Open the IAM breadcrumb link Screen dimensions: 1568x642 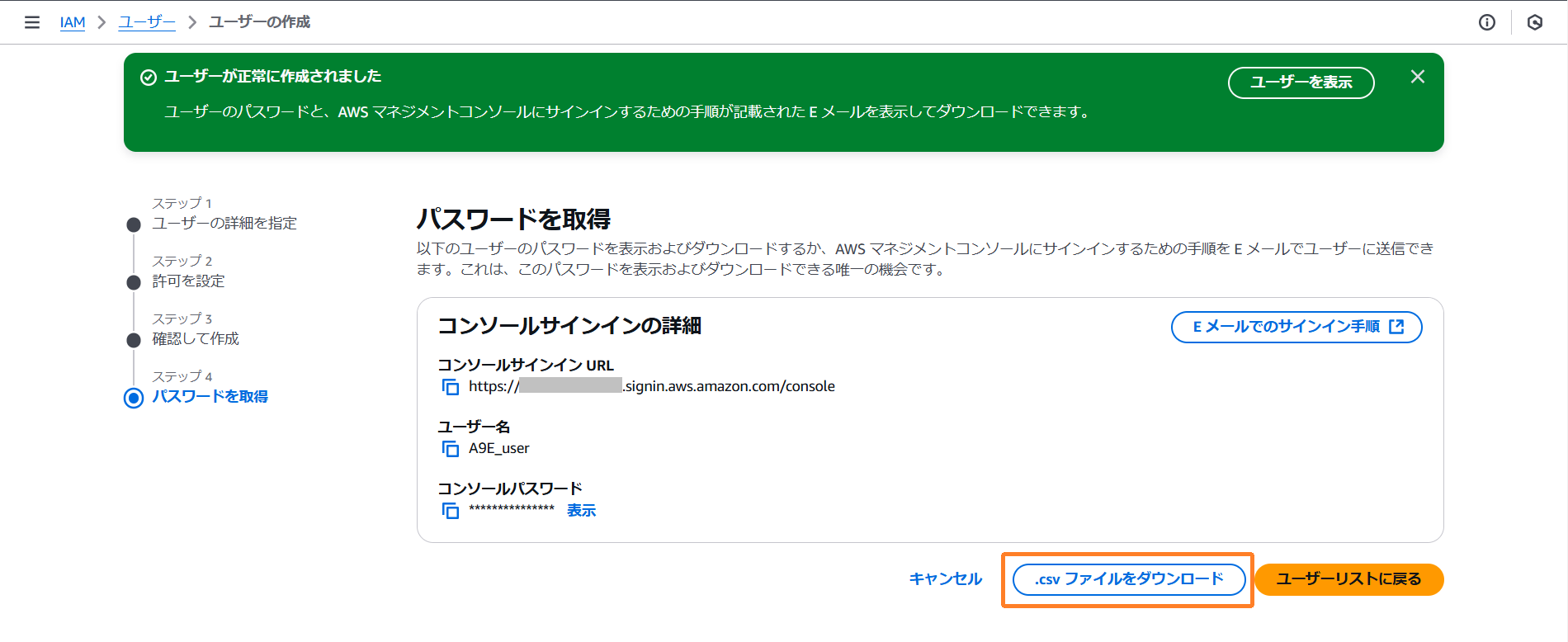(x=73, y=22)
